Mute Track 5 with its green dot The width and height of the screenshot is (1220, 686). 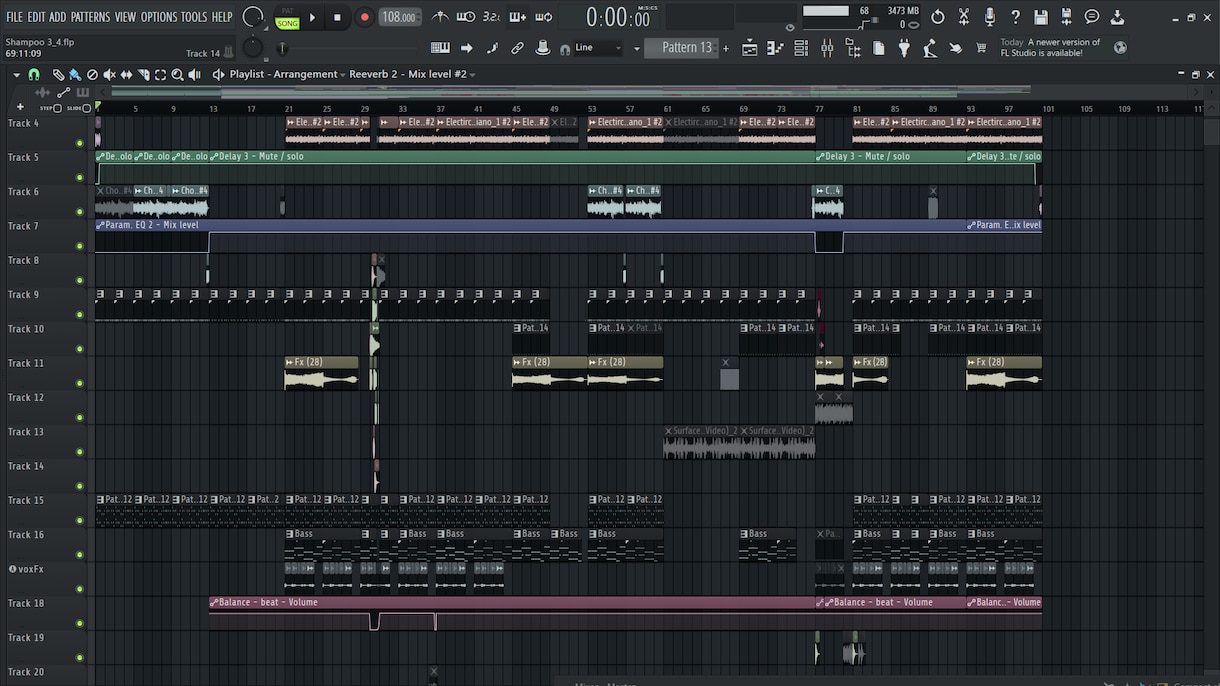[80, 177]
